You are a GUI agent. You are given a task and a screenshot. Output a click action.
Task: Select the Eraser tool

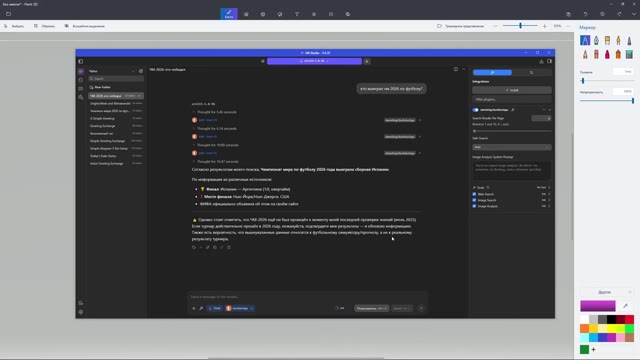tap(596, 54)
